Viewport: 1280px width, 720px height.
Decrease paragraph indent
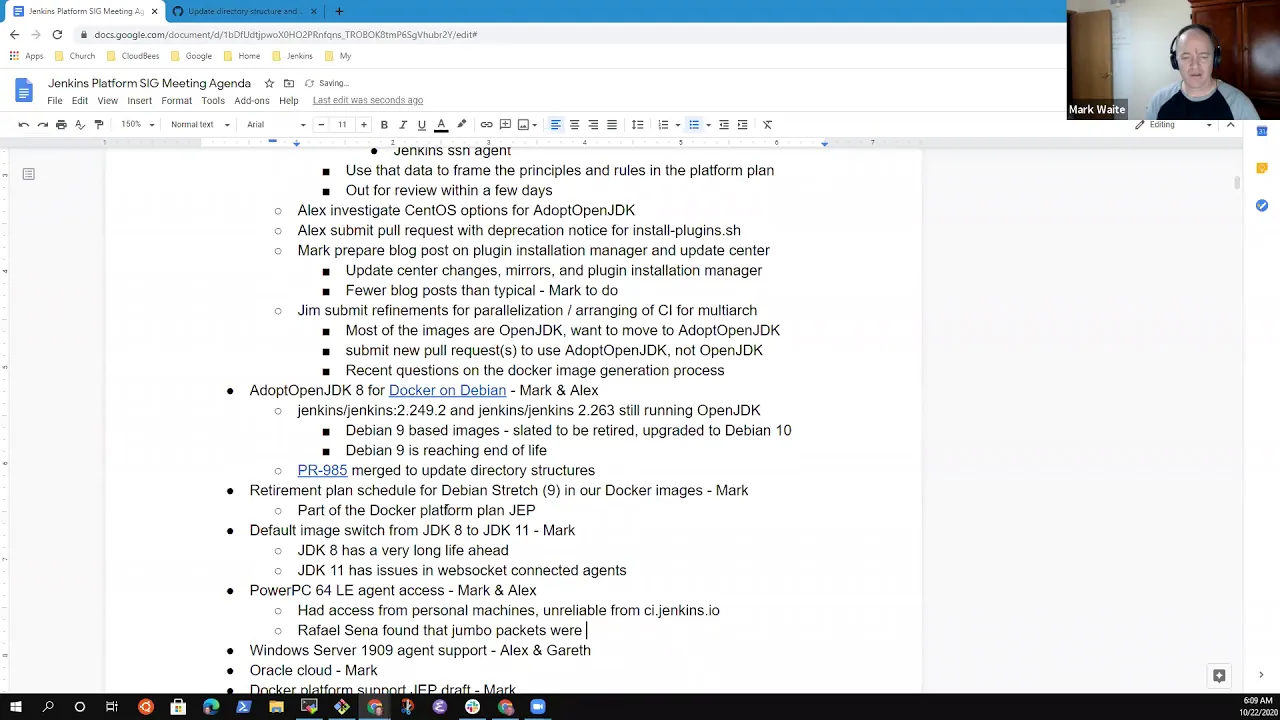(x=724, y=125)
